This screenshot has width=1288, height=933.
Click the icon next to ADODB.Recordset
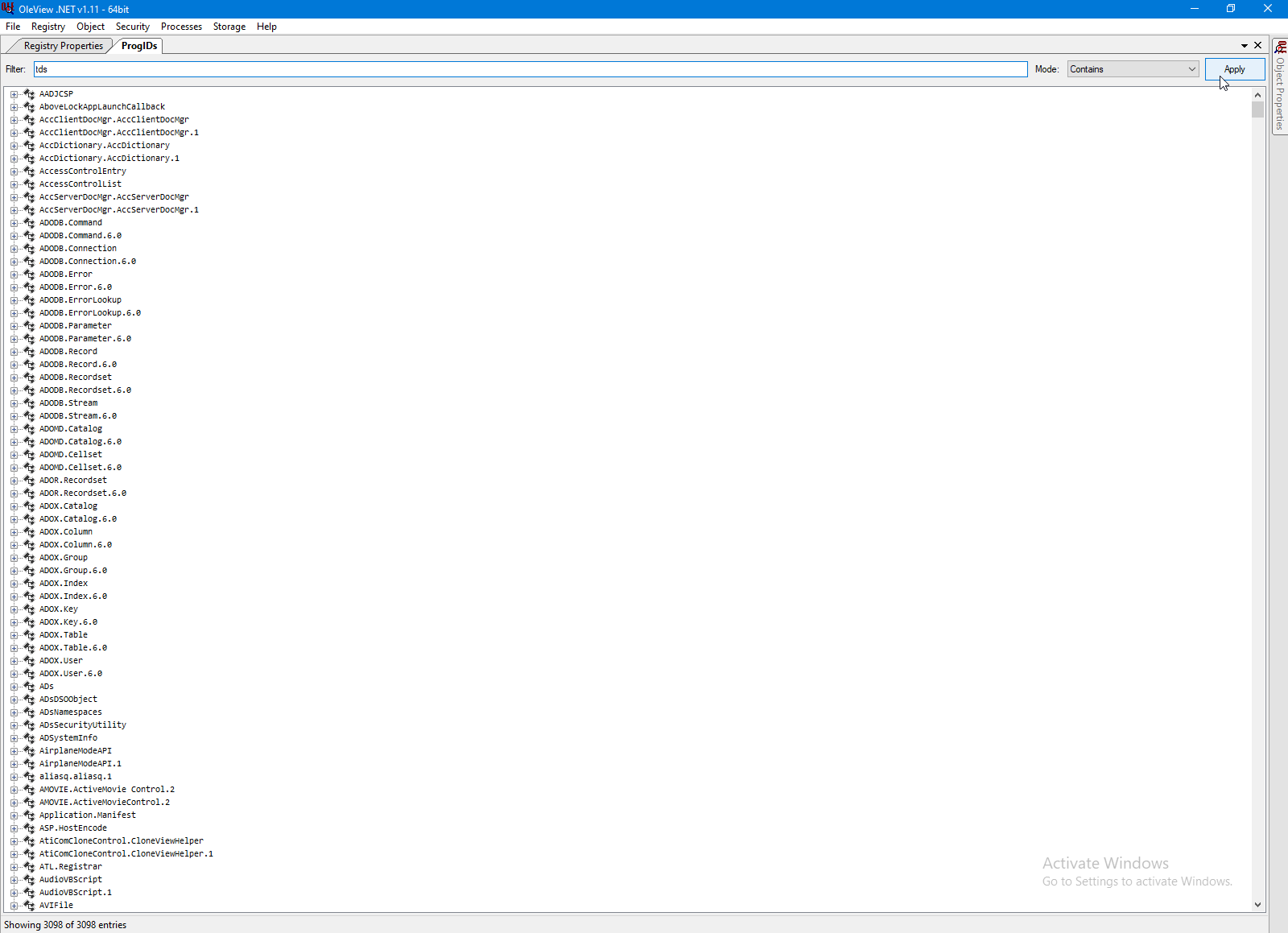click(x=29, y=378)
